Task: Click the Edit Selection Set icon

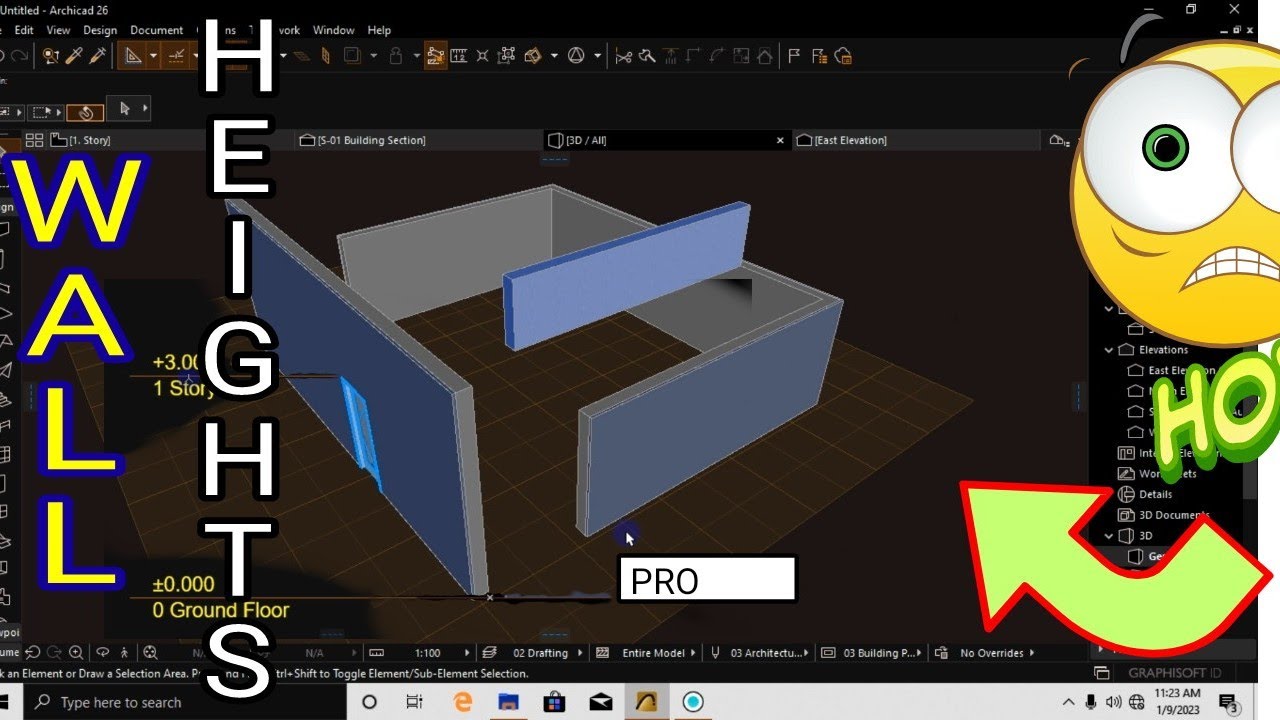Action: click(x=508, y=56)
